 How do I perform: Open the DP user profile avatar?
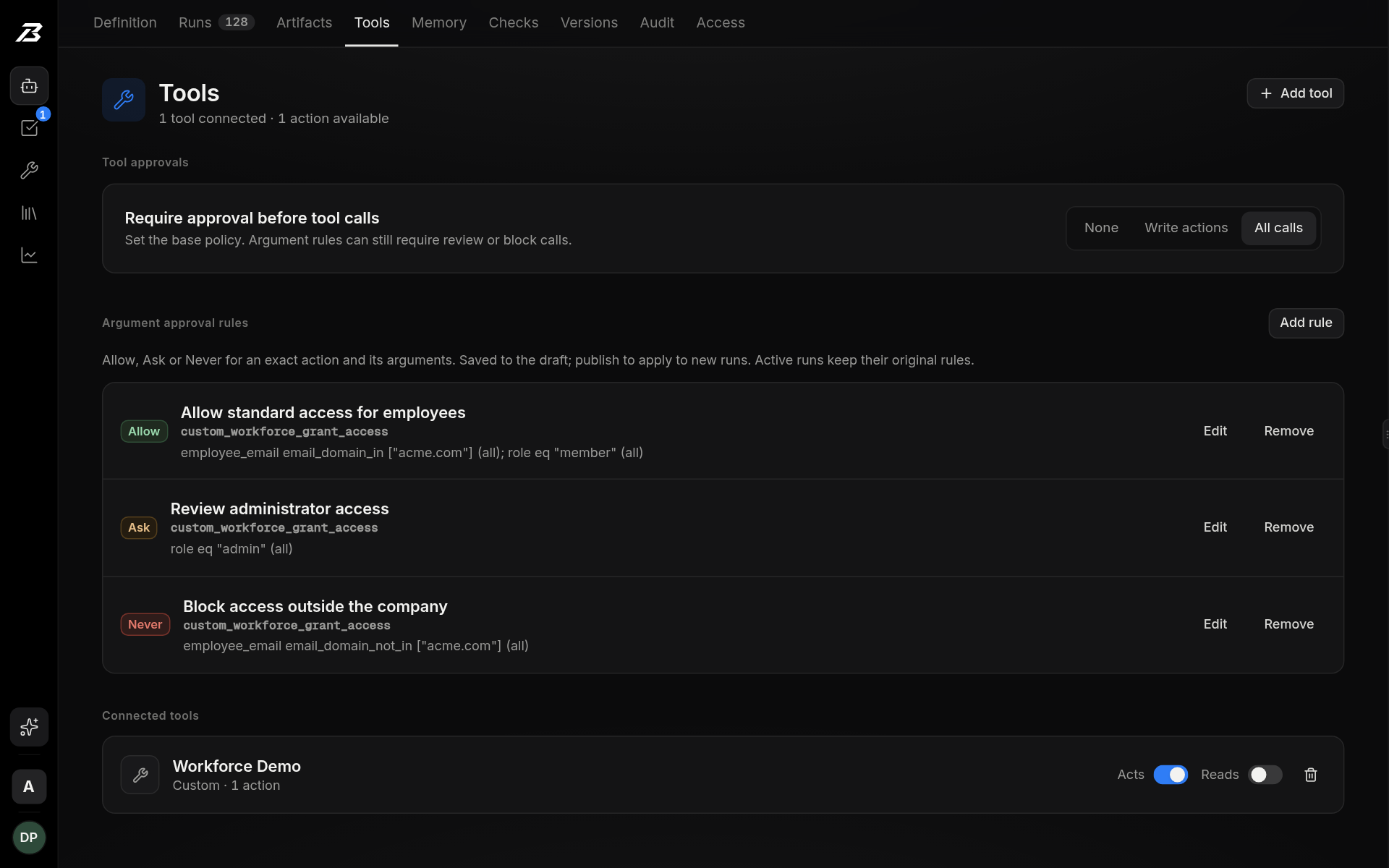[x=29, y=838]
